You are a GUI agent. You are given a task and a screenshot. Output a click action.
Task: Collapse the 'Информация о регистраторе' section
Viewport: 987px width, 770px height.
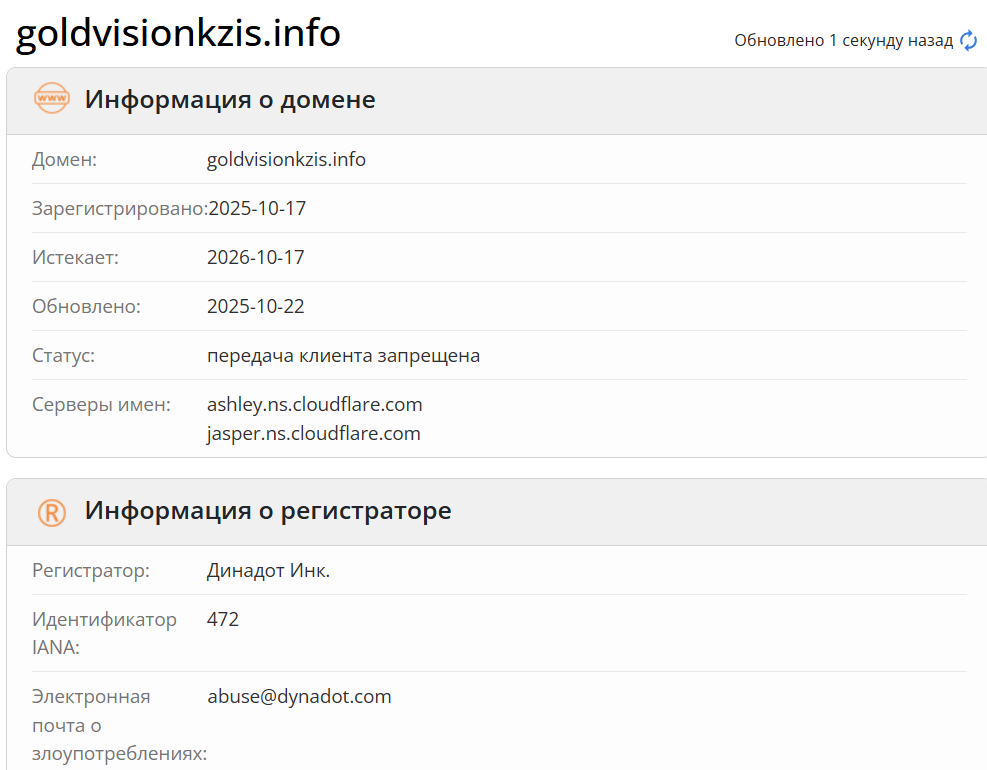pyautogui.click(x=269, y=511)
